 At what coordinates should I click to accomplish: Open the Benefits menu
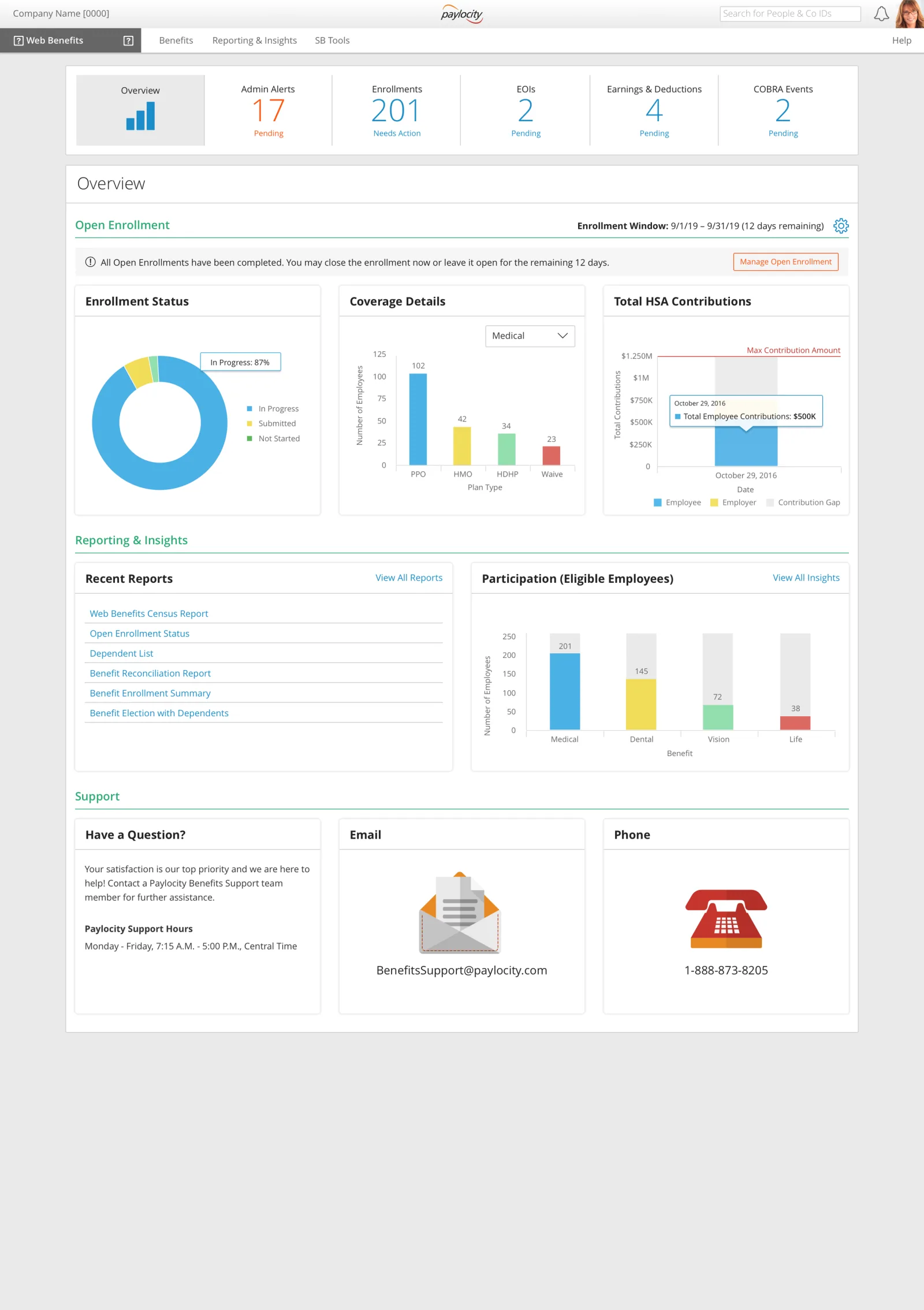tap(176, 40)
